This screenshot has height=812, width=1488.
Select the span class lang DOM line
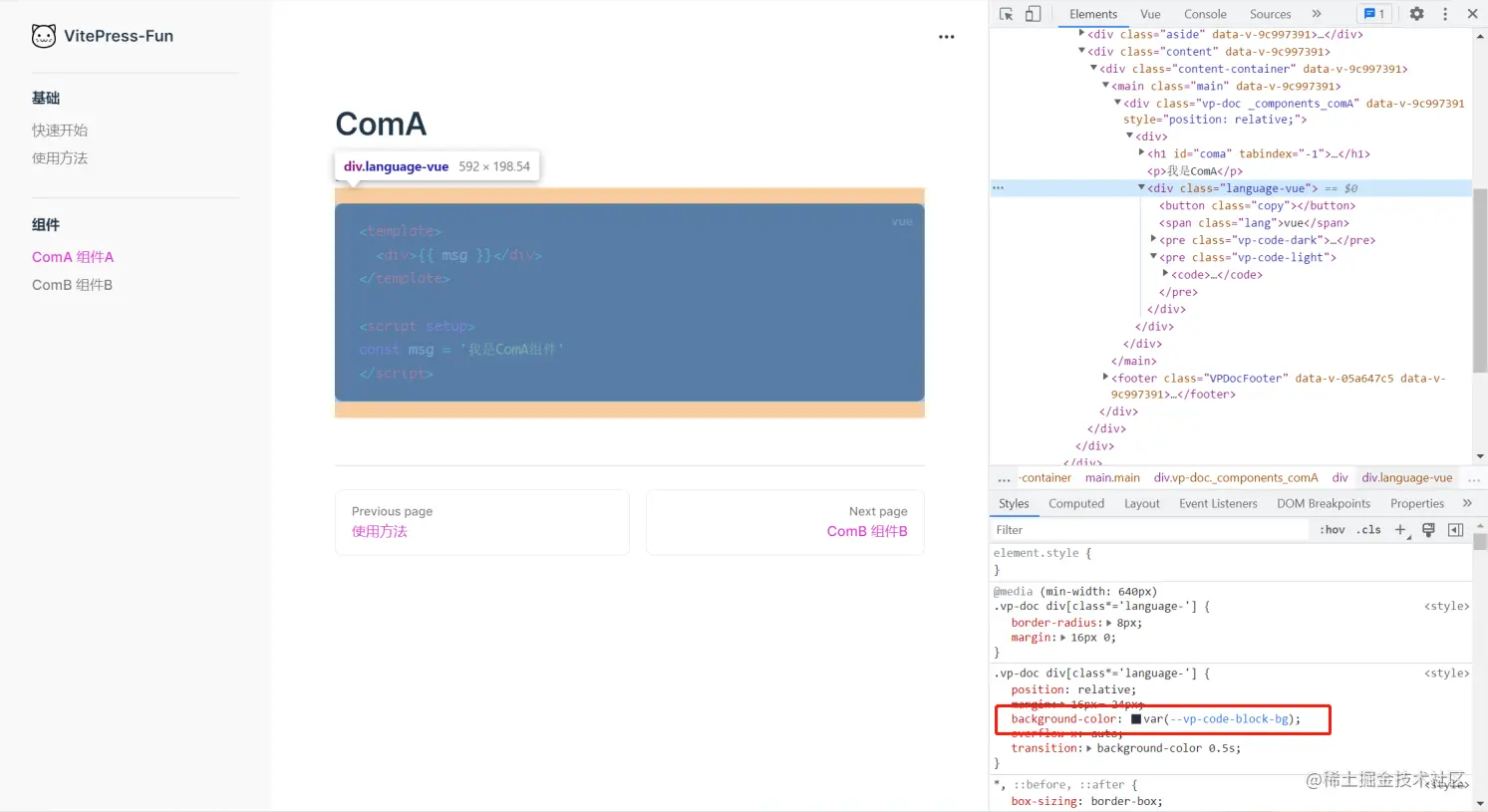tap(1254, 223)
